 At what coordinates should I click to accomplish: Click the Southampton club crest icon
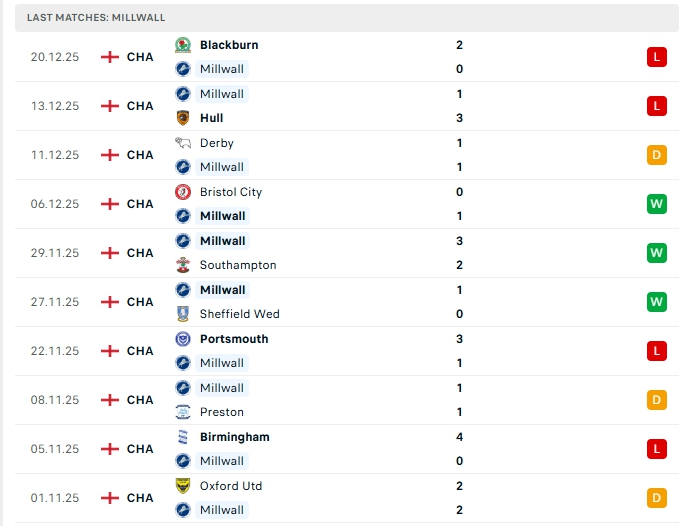coord(183,265)
